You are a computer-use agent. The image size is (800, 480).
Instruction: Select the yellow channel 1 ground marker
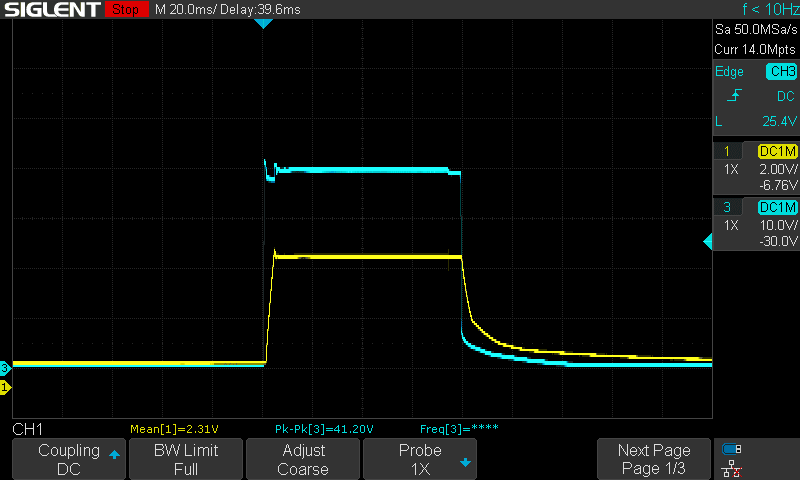point(5,386)
